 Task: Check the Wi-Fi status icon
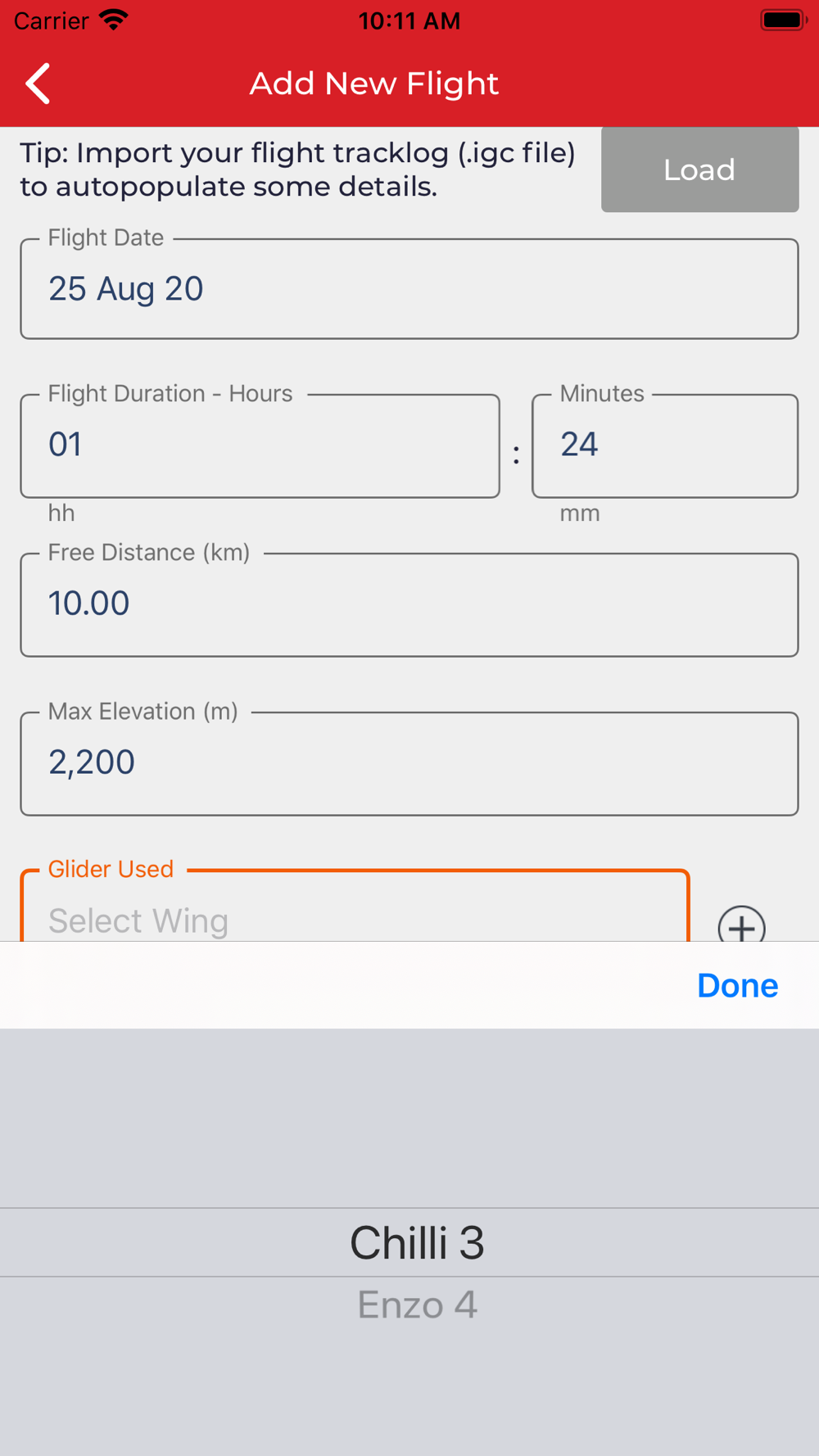point(114,20)
